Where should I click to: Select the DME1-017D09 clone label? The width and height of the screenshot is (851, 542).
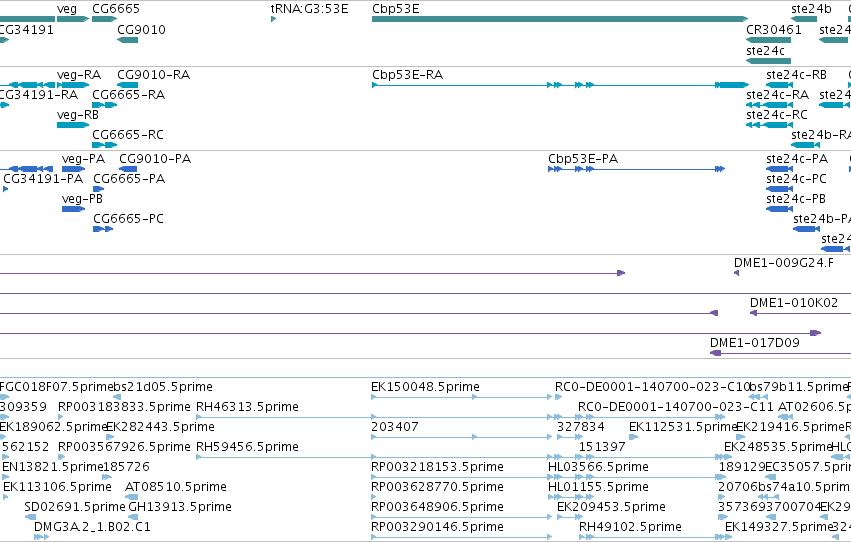tap(754, 342)
